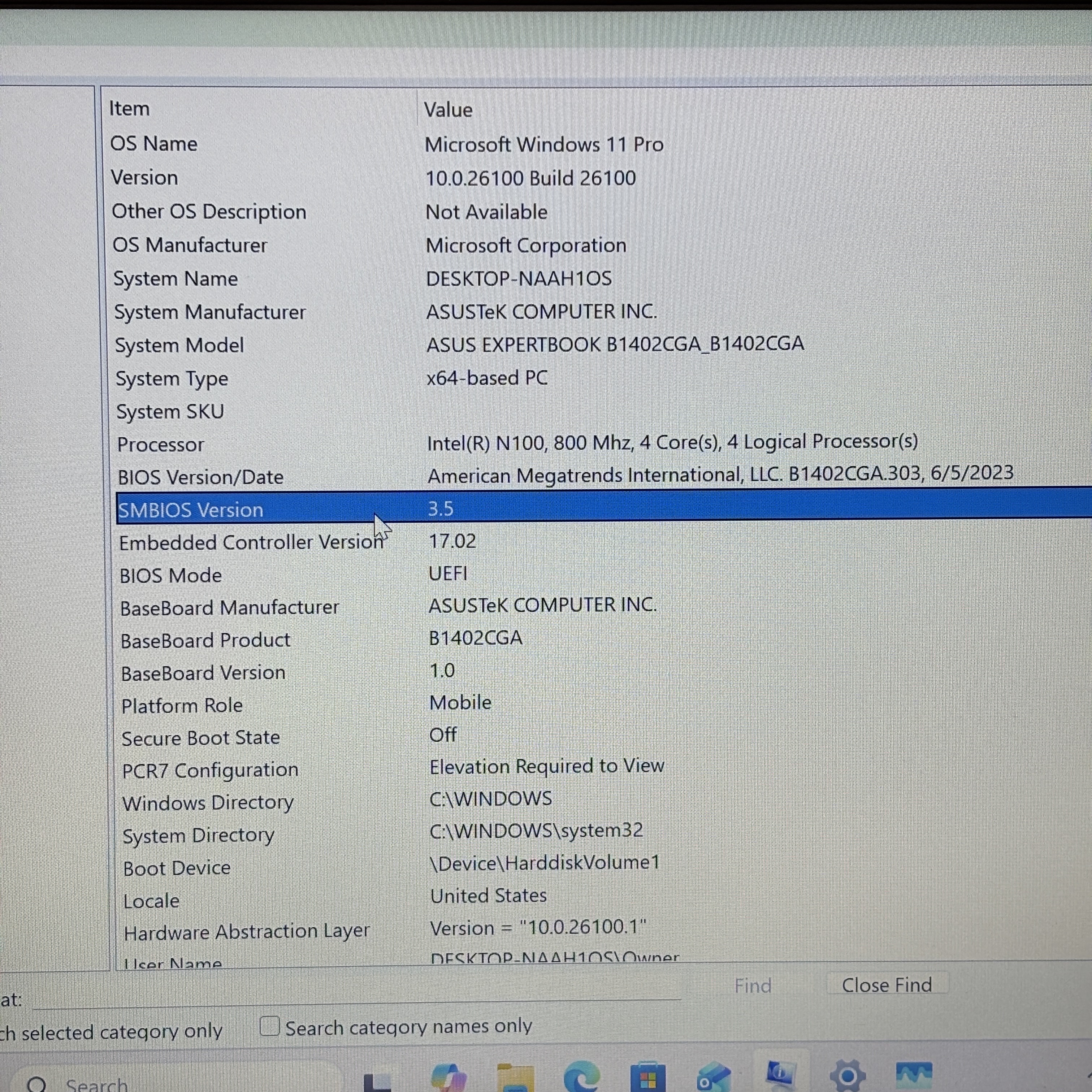Click the Not Available value

pos(486,212)
